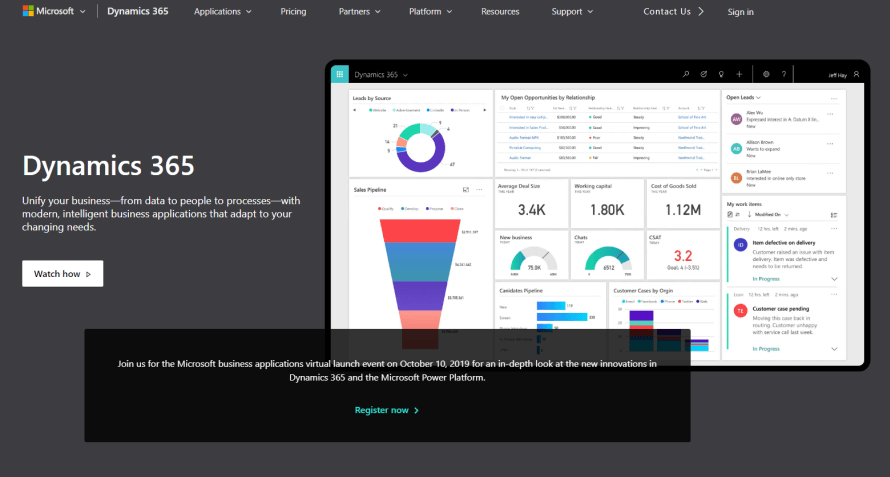This screenshot has height=477, width=890.
Task: Click the search magnifier in dashboard header
Action: tap(686, 74)
